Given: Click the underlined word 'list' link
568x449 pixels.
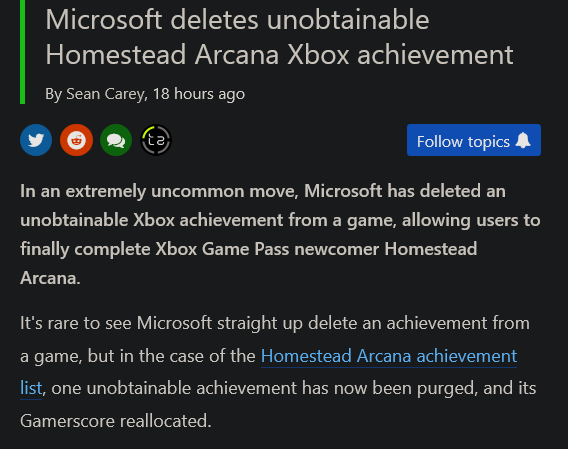Looking at the screenshot, I should tap(31, 388).
